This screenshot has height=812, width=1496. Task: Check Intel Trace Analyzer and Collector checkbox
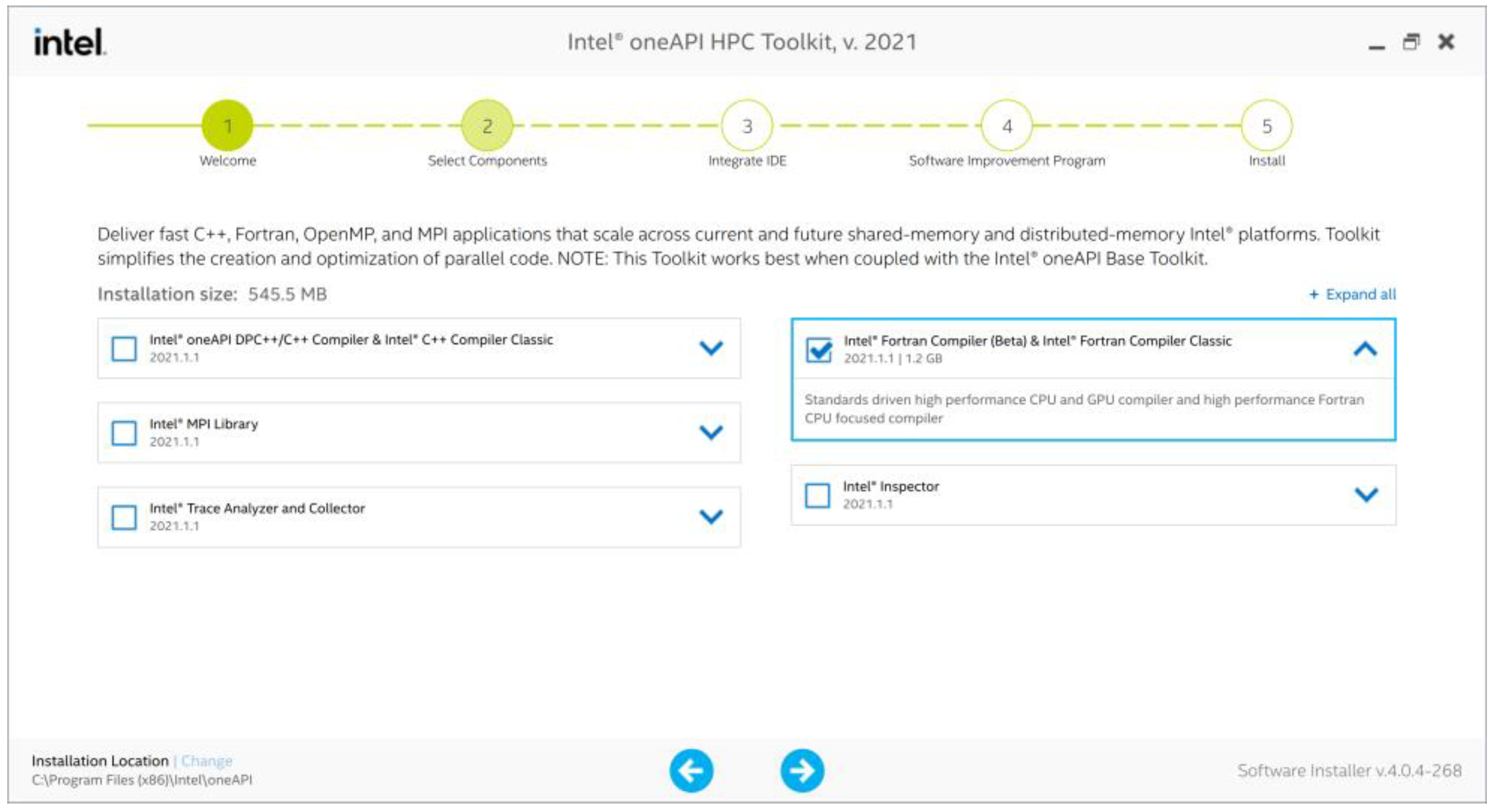tap(124, 518)
